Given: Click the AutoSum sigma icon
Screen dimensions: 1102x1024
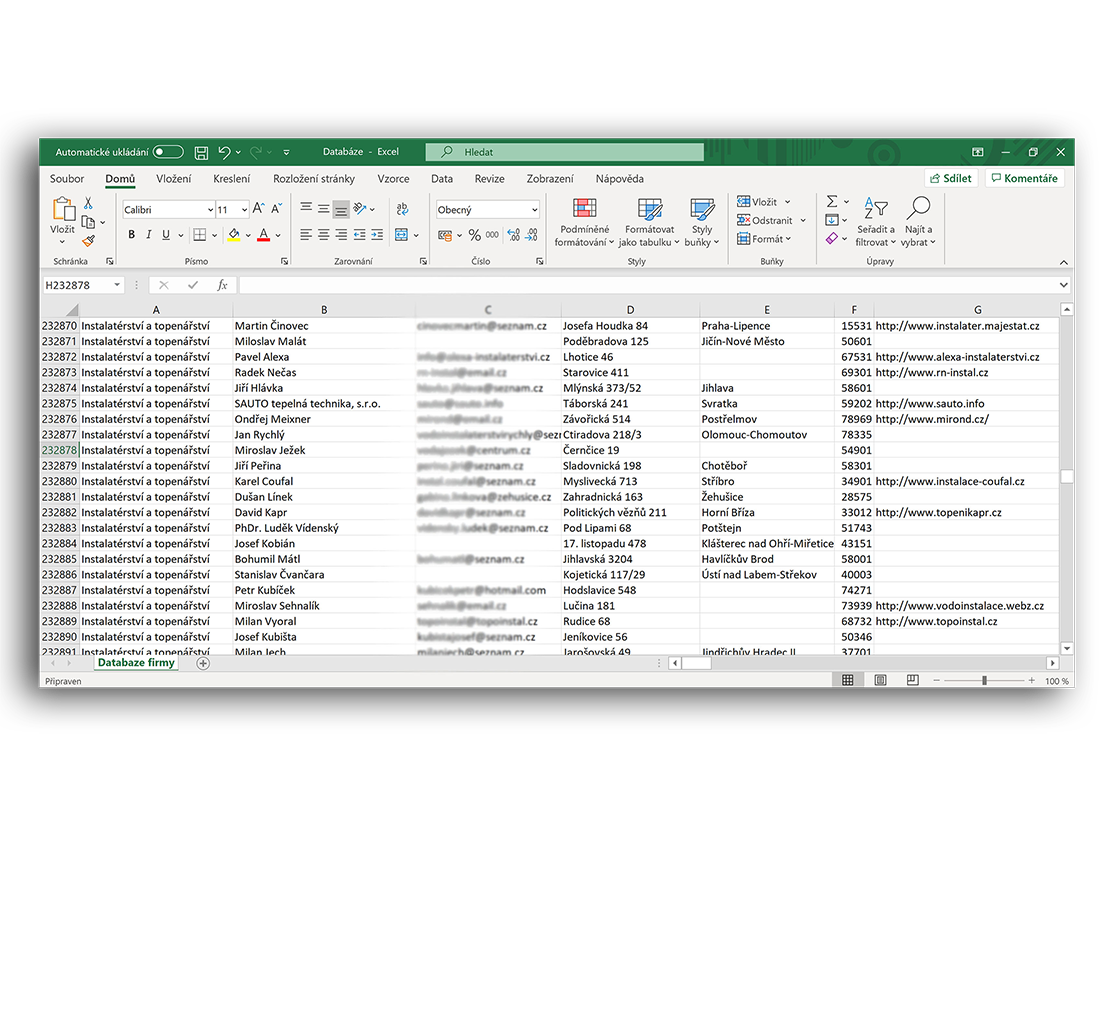Looking at the screenshot, I should tap(831, 202).
